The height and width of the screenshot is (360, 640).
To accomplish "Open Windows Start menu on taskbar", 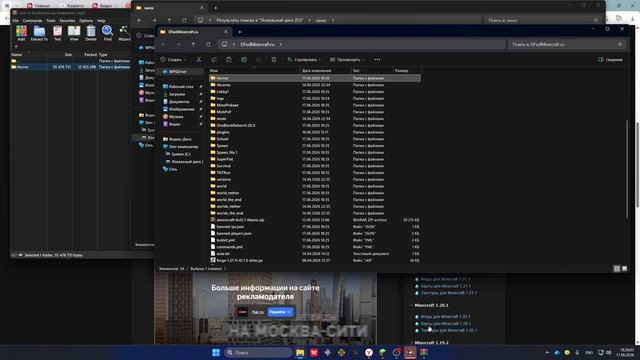I will pos(216,352).
